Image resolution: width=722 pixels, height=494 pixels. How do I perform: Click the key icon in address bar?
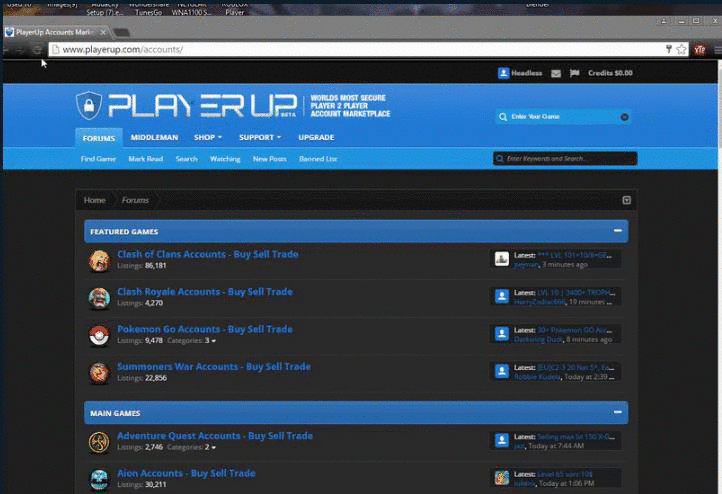669,49
